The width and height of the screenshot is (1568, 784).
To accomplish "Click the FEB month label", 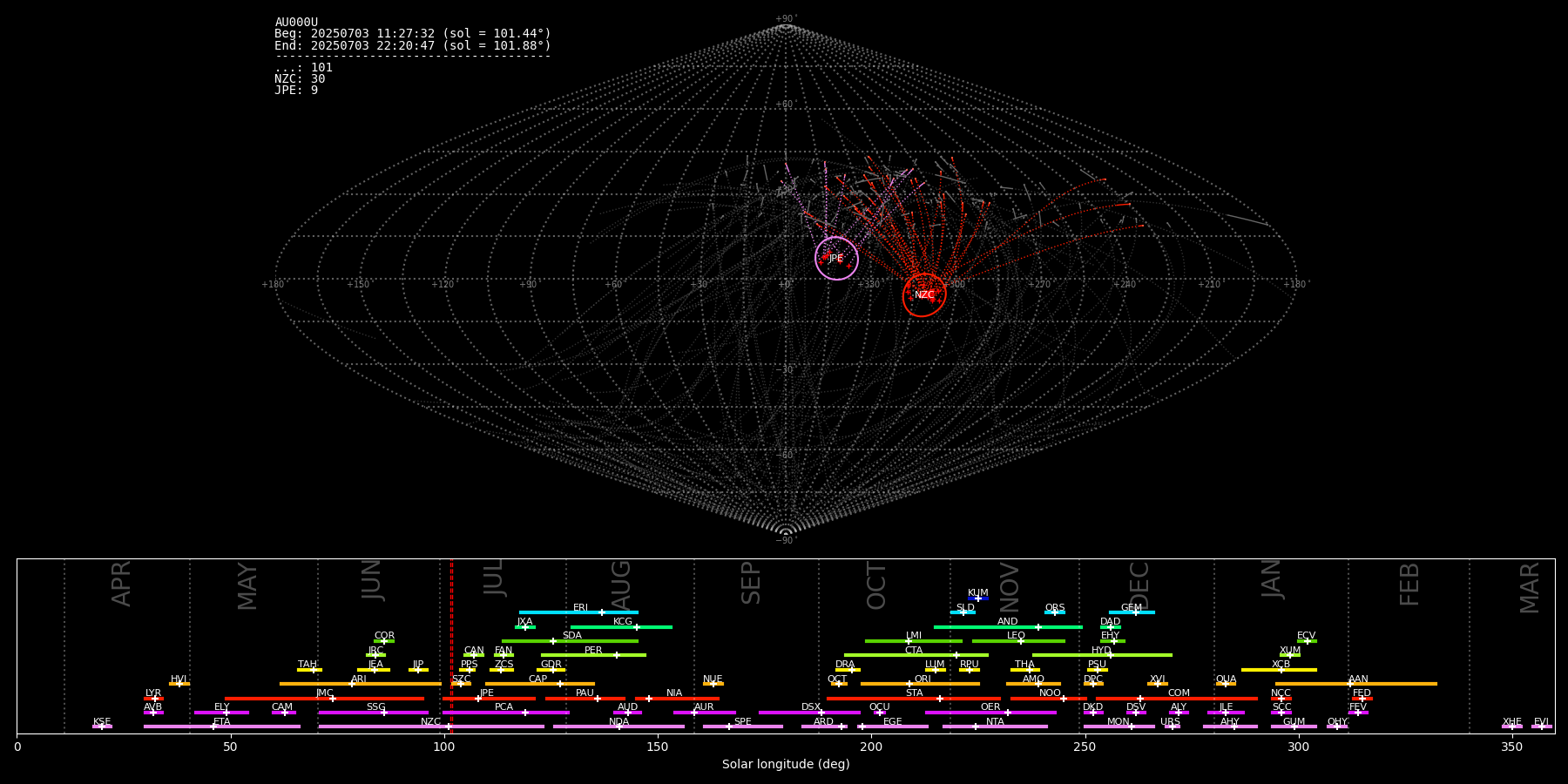I will point(1409,584).
